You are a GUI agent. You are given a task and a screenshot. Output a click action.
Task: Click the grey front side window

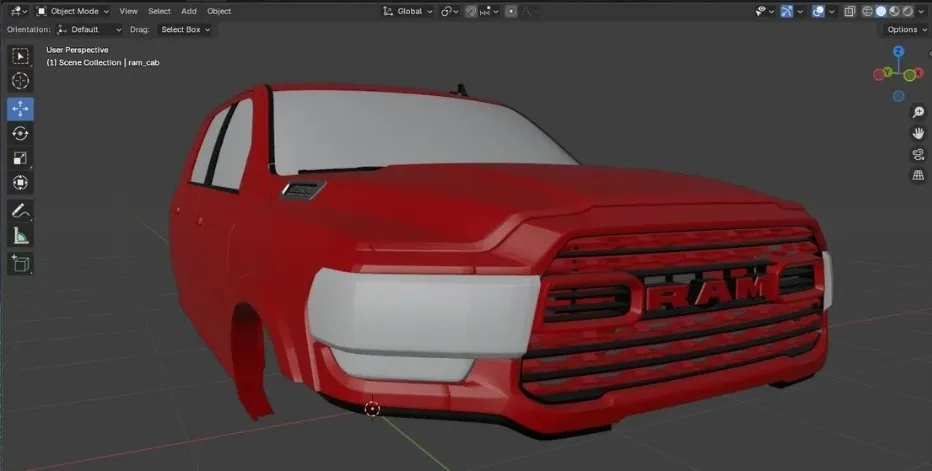(233, 146)
